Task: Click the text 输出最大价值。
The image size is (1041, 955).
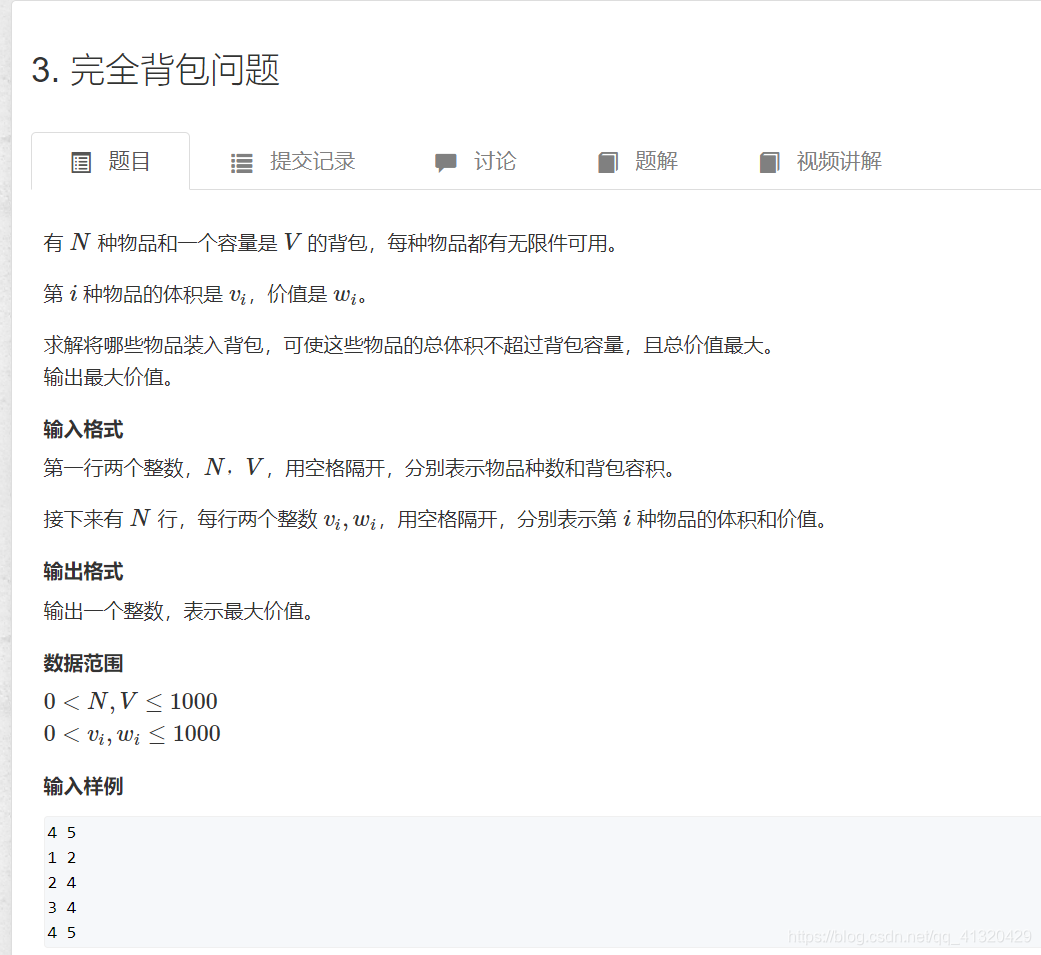Action: (x=109, y=377)
